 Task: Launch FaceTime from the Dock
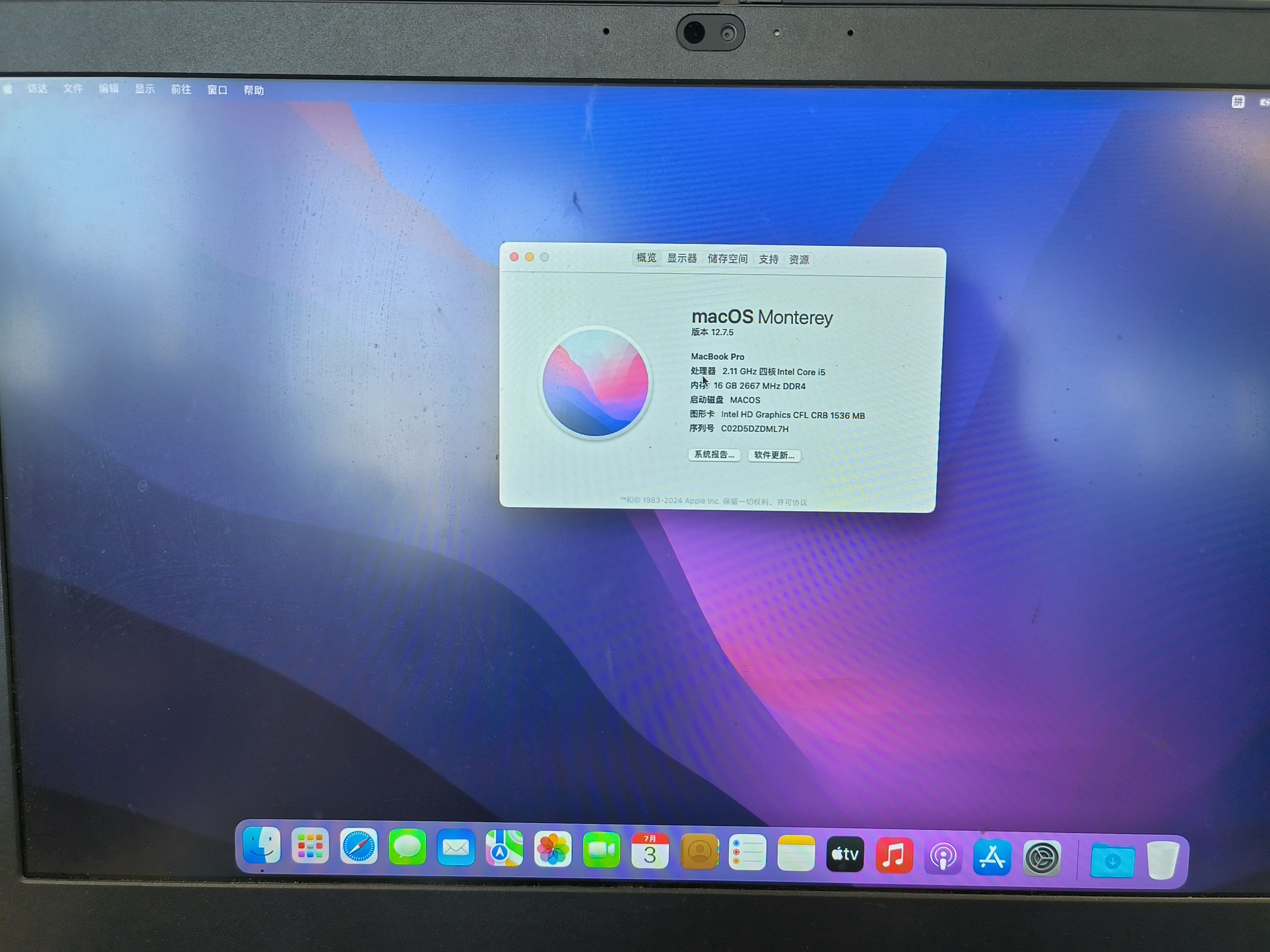[x=601, y=850]
